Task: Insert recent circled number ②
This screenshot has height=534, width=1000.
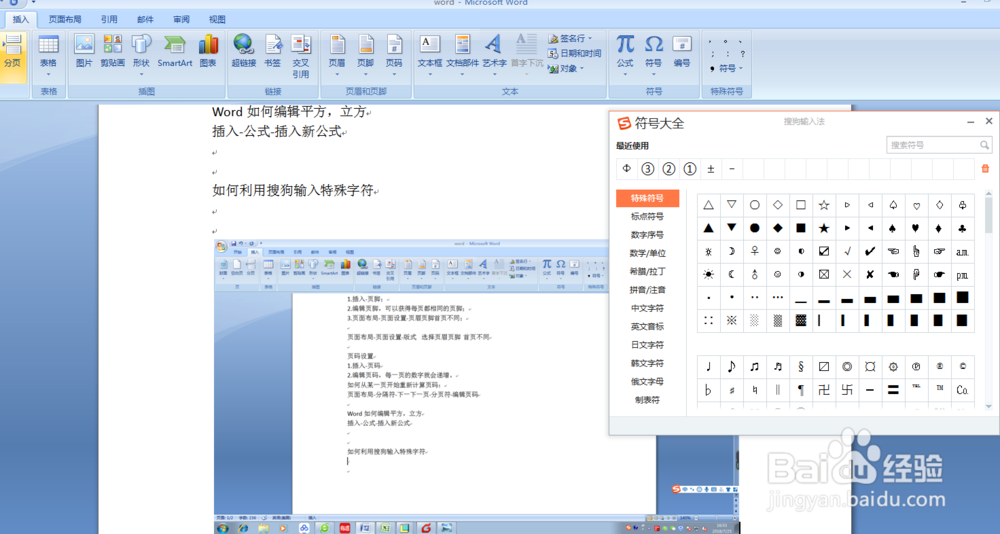Action: pos(668,168)
